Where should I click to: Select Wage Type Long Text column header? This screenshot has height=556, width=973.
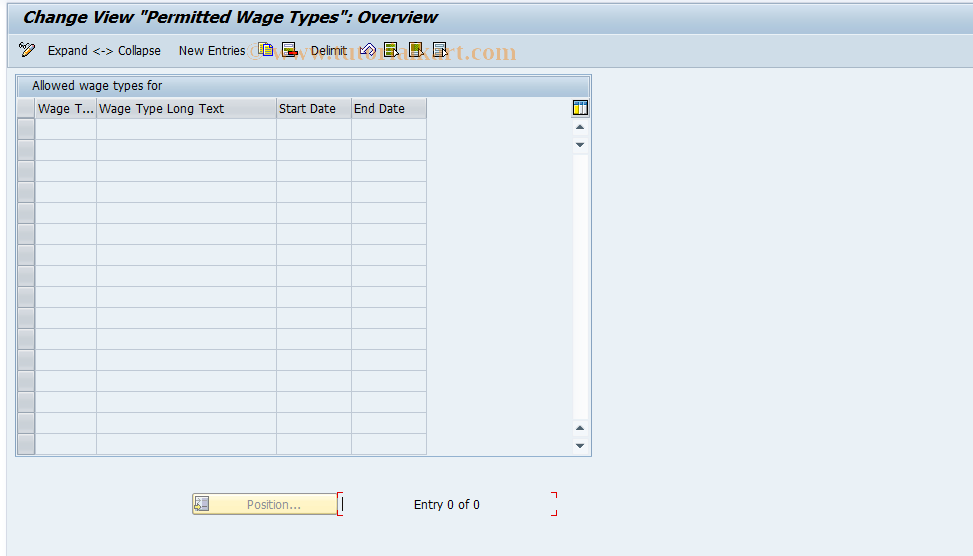point(186,109)
